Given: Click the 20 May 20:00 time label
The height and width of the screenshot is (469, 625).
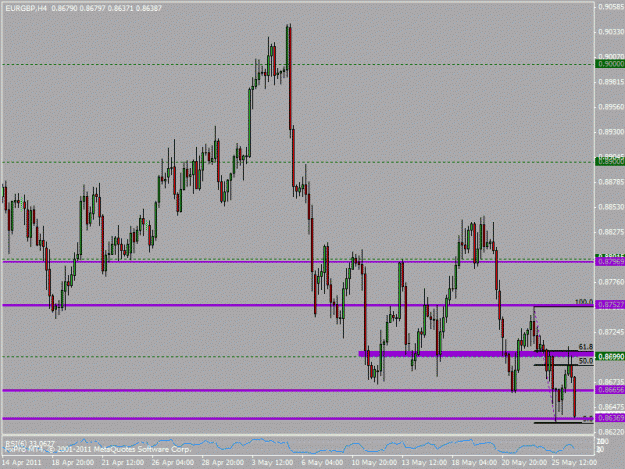Looking at the screenshot, I should point(524,463).
